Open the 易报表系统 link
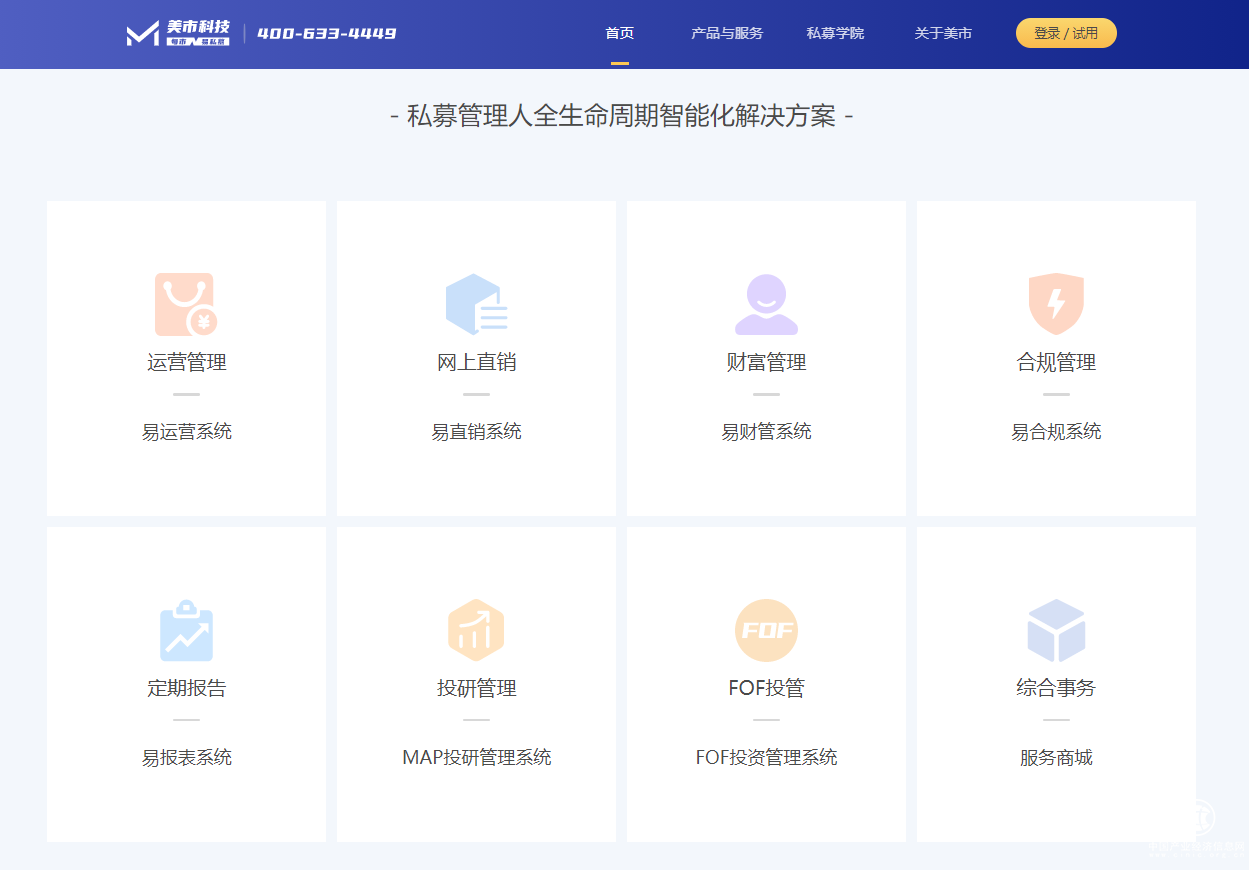 [186, 757]
